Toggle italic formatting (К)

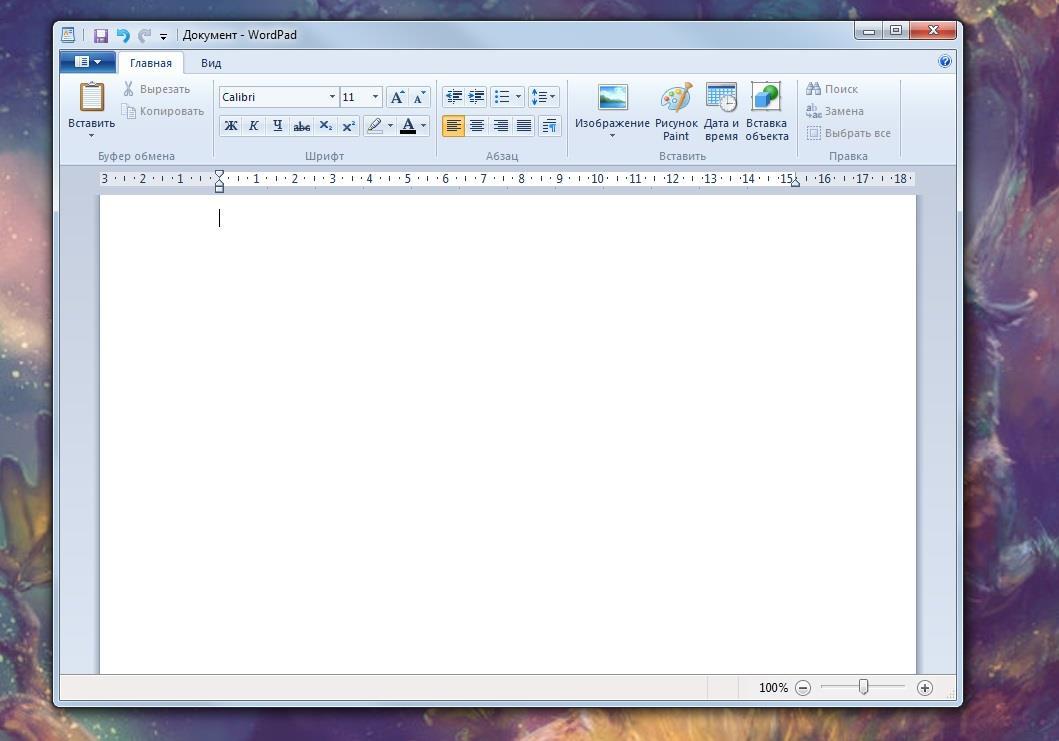pos(254,126)
